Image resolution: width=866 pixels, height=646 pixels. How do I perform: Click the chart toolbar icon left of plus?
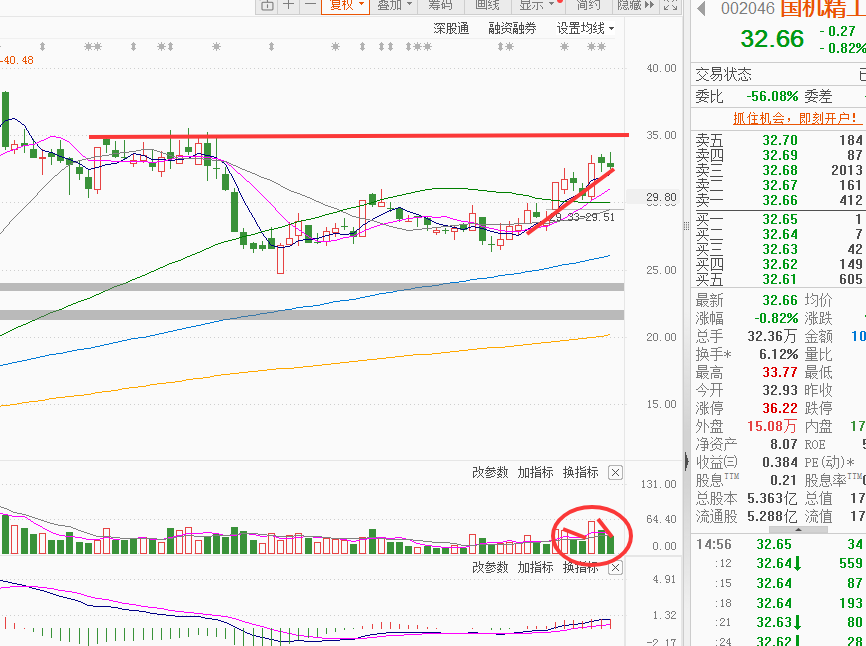(267, 6)
